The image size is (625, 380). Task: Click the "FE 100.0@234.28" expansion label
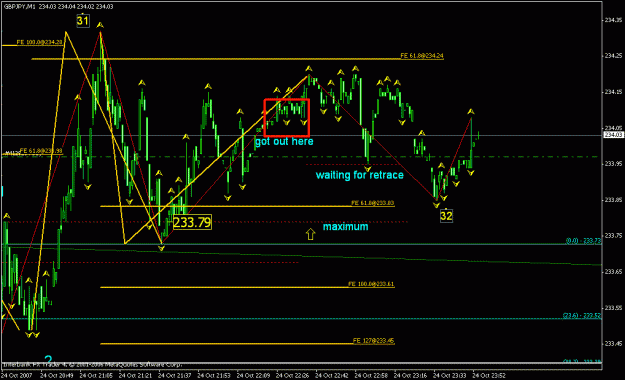(x=39, y=42)
